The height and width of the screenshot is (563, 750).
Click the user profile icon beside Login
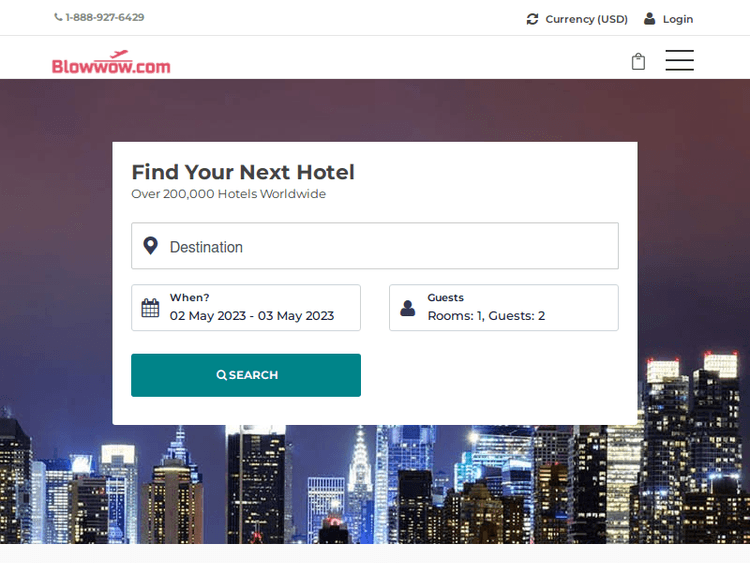tap(650, 19)
